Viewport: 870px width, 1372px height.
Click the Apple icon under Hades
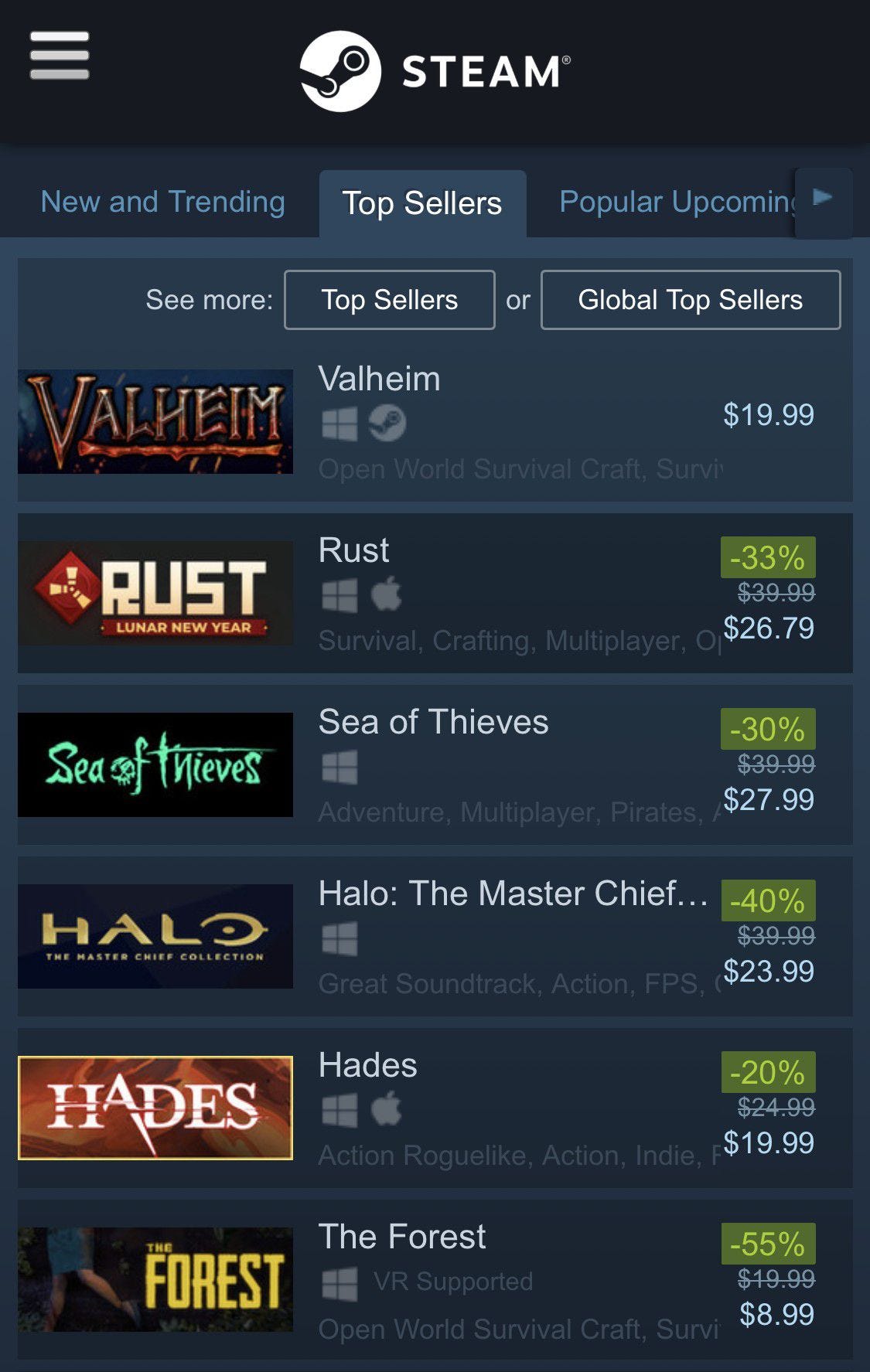387,1110
